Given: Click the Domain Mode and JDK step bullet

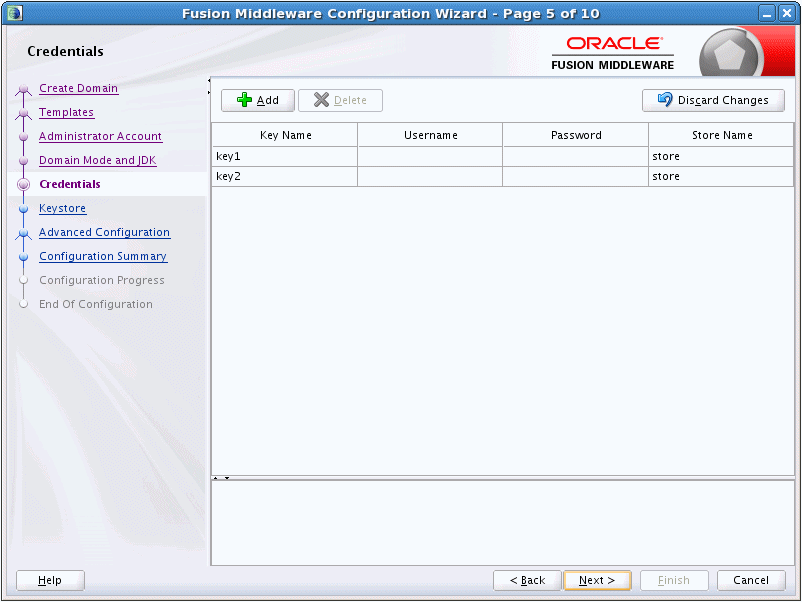Looking at the screenshot, I should [x=23, y=161].
